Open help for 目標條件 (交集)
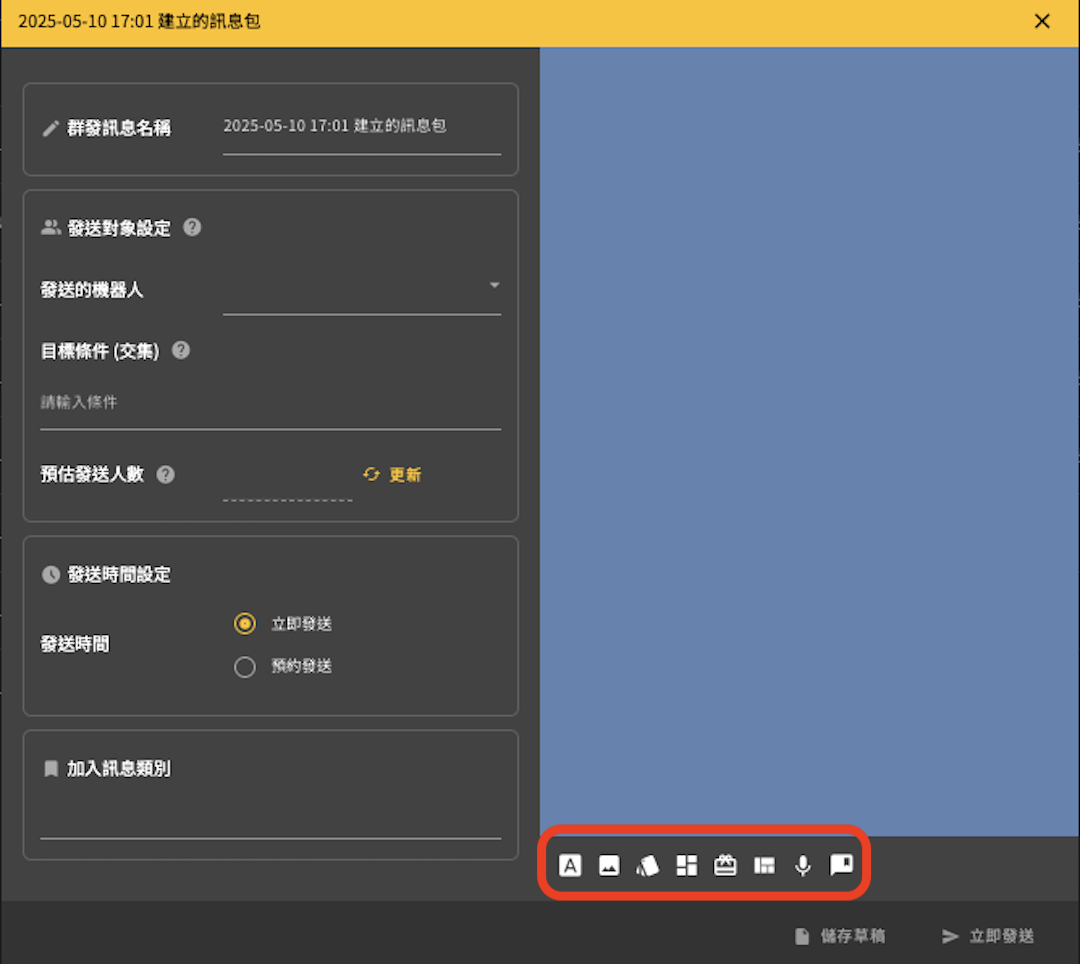Screen dimensions: 1080x964 pos(181,350)
